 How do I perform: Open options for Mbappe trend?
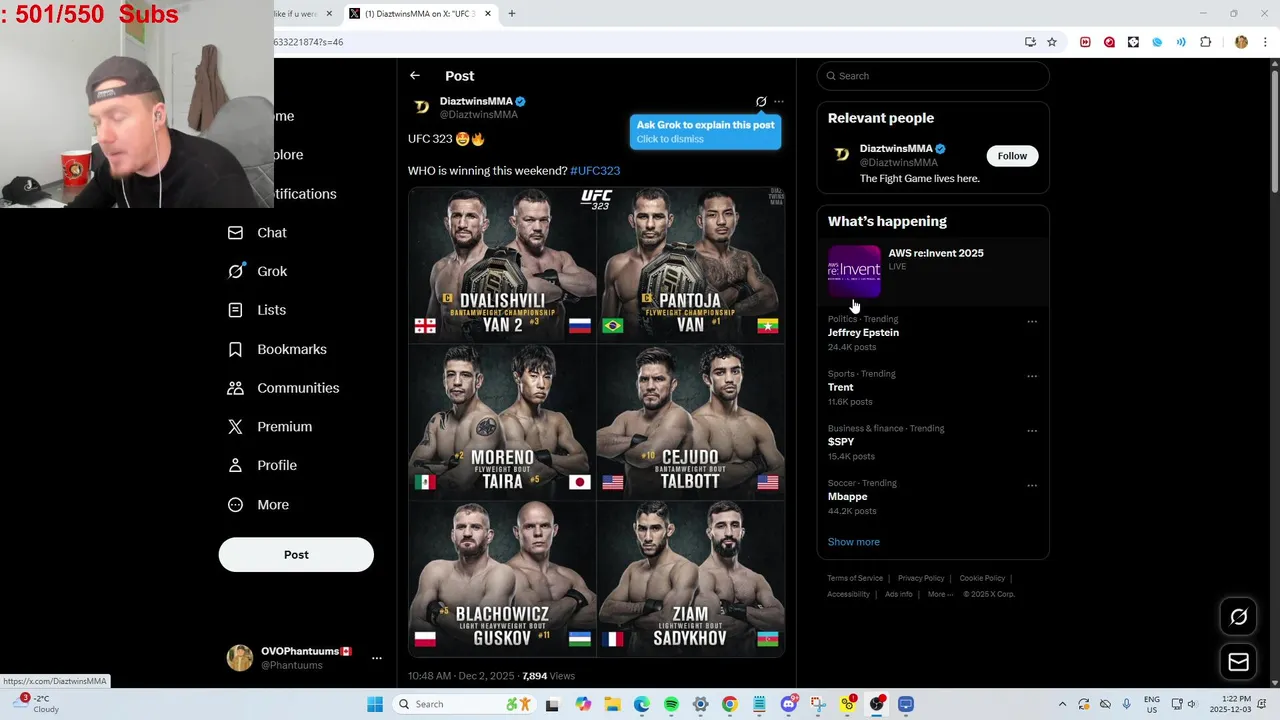click(1032, 486)
